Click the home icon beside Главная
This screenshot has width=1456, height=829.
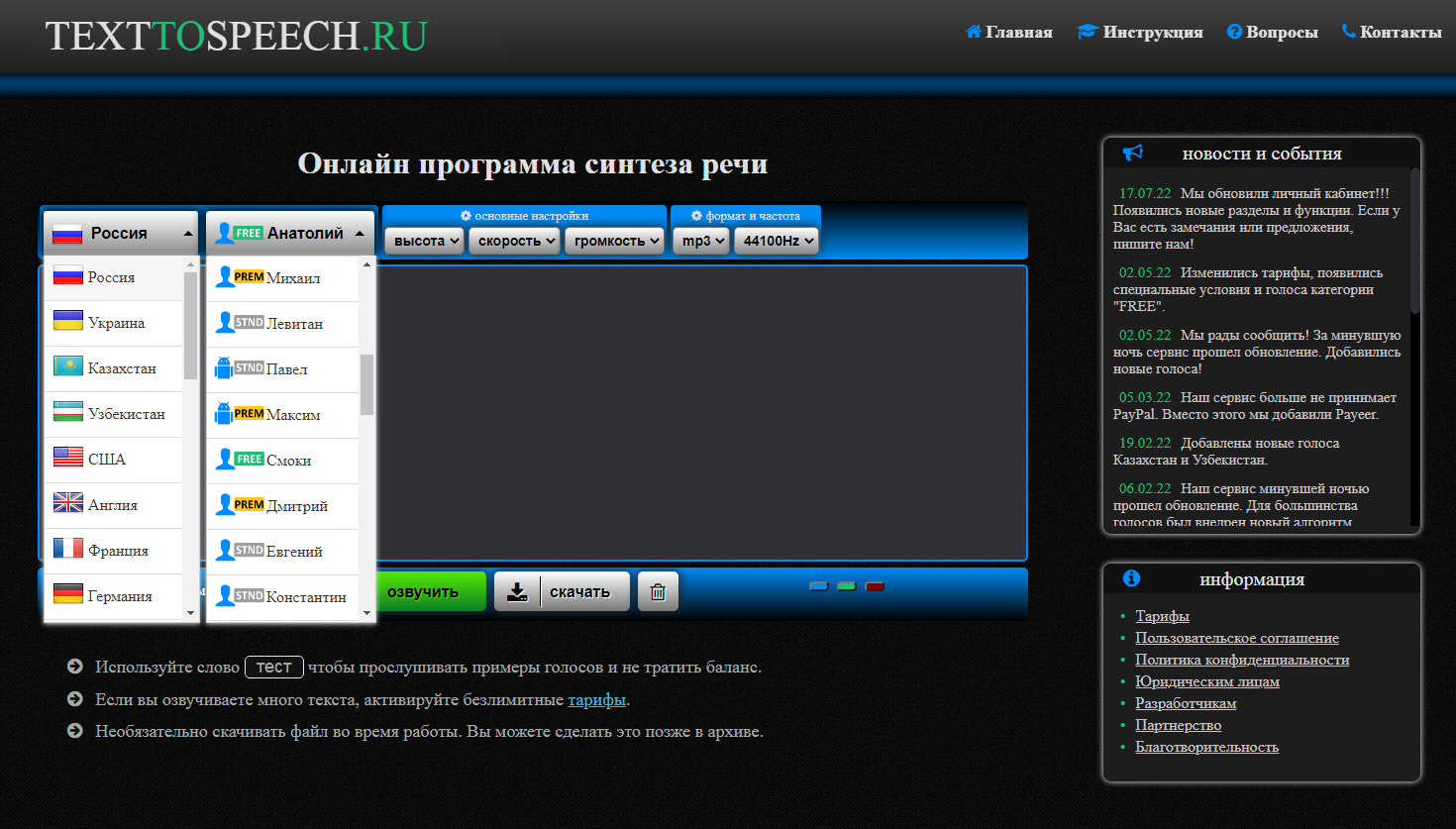tap(974, 32)
